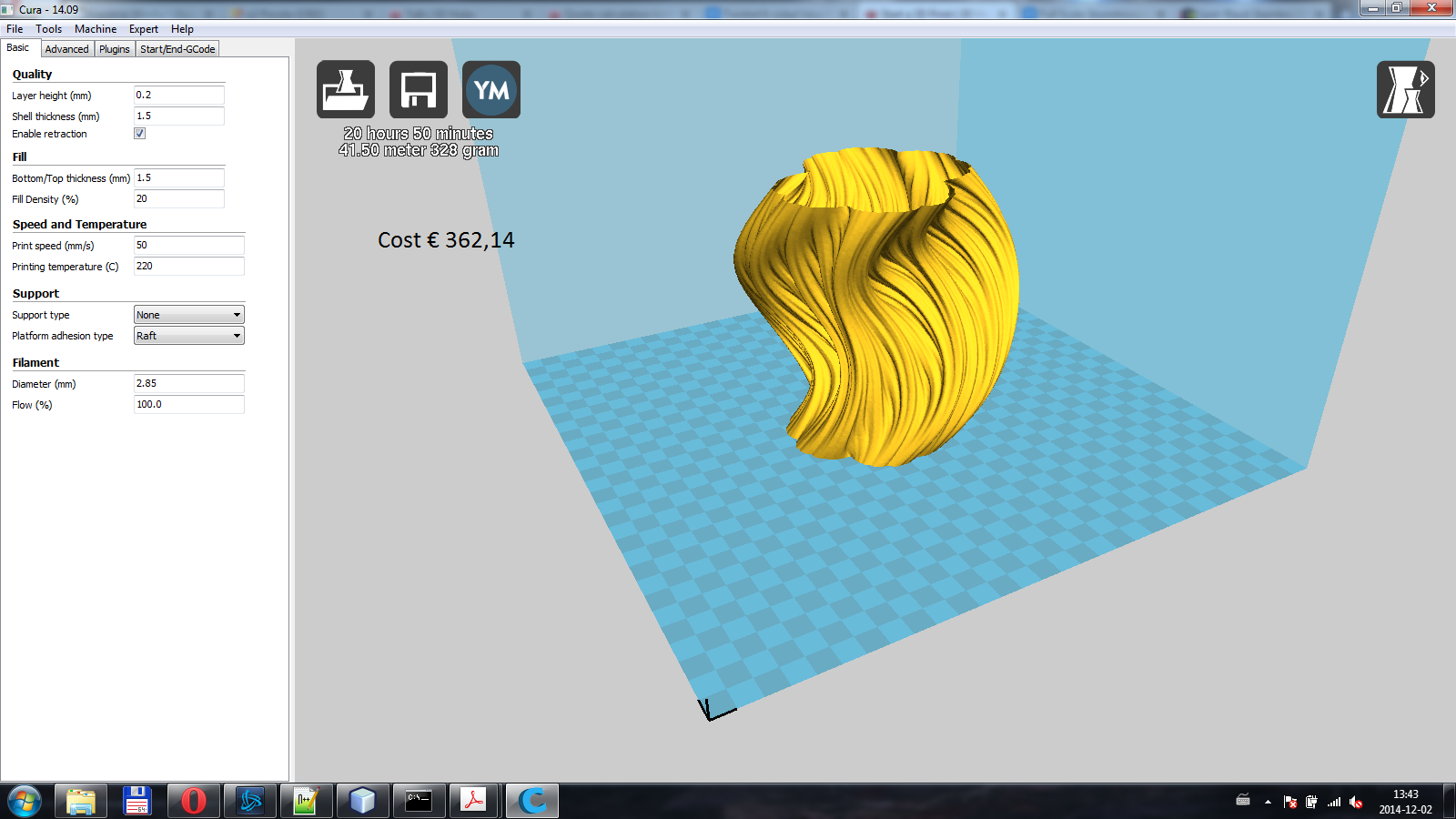This screenshot has width=1456, height=819.
Task: Switch to the Advanced tab
Action: (x=66, y=49)
